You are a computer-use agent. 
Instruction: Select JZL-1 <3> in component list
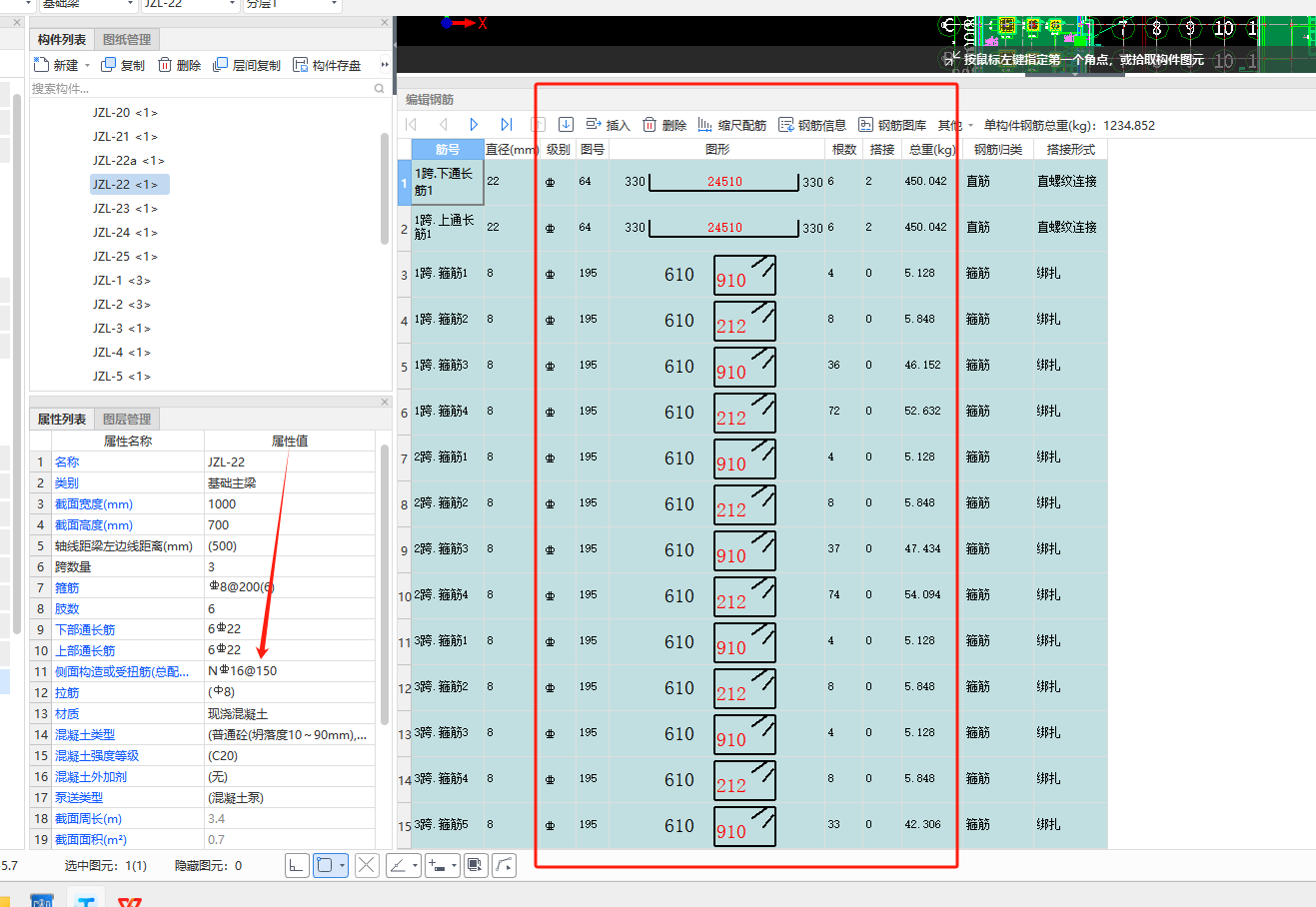click(122, 281)
